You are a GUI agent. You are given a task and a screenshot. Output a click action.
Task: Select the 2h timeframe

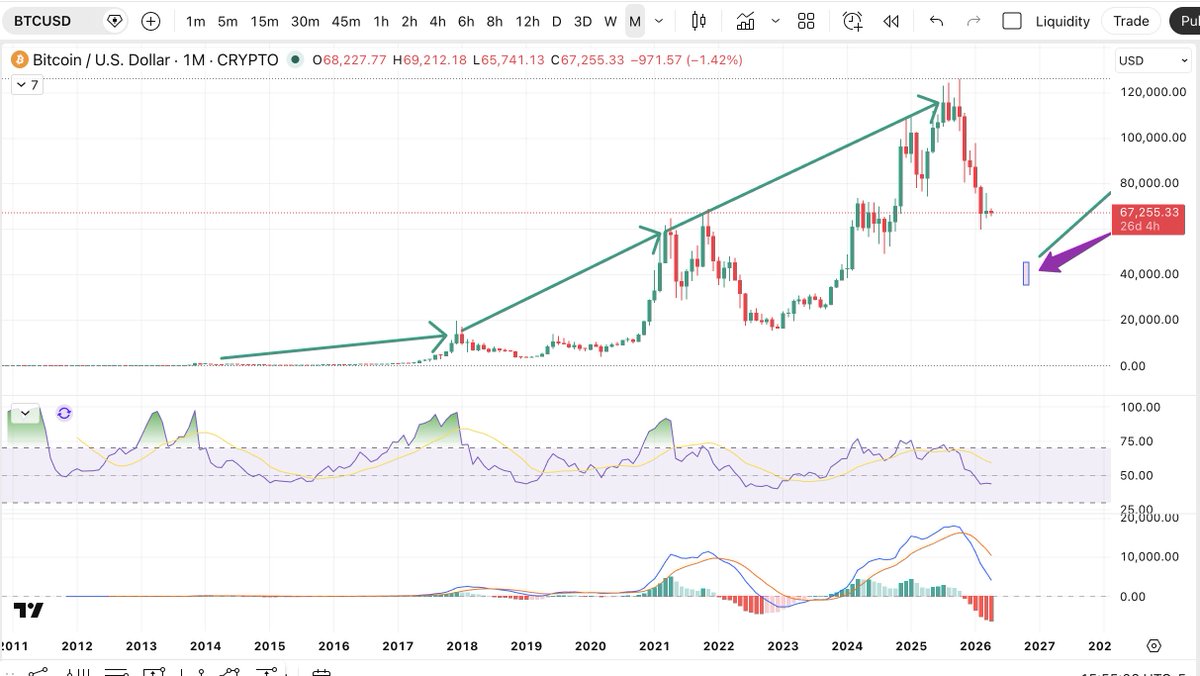409,21
